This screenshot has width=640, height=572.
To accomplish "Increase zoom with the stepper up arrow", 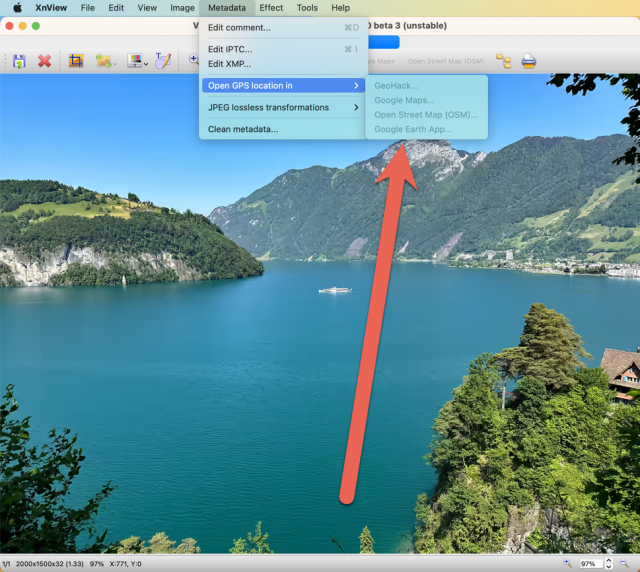I will point(609,561).
